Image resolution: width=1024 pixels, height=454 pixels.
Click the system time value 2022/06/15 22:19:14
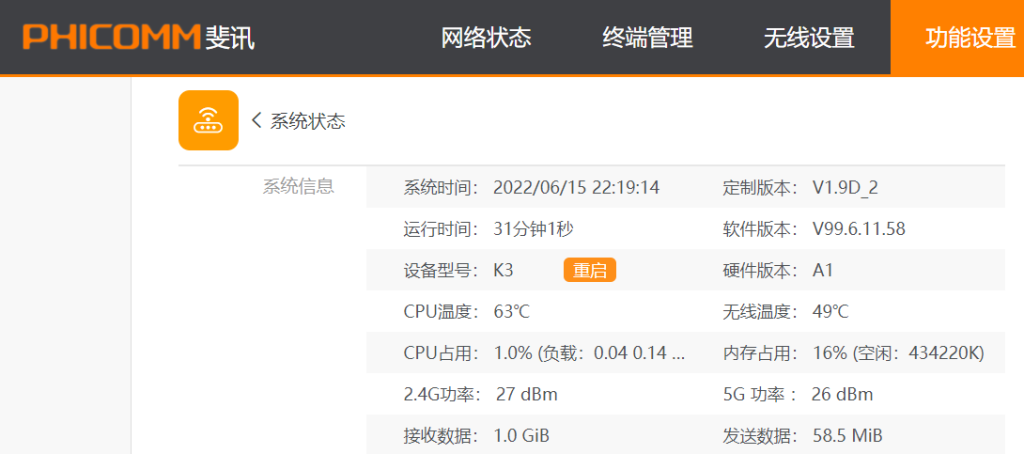pyautogui.click(x=576, y=188)
